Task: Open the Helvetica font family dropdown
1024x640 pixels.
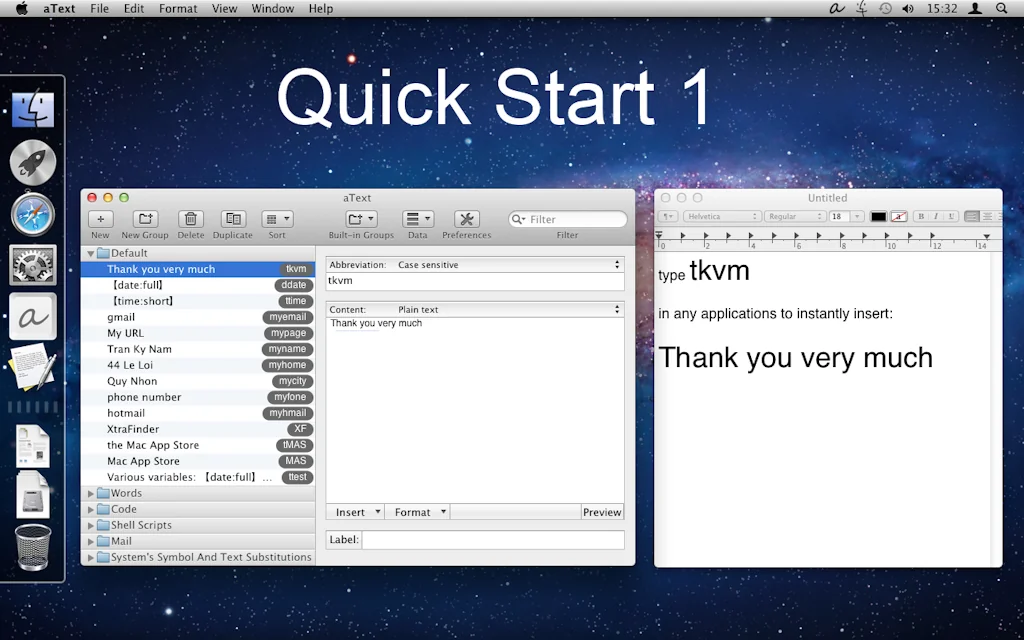Action: (x=722, y=216)
